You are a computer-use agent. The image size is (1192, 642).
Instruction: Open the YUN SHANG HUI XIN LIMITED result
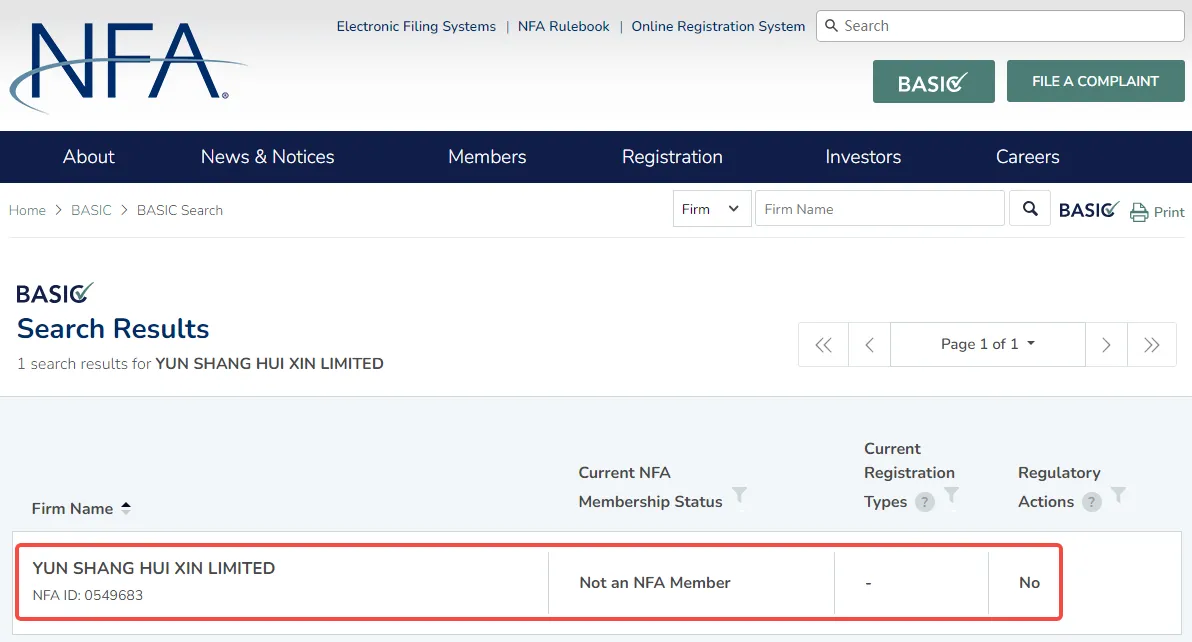click(x=154, y=568)
